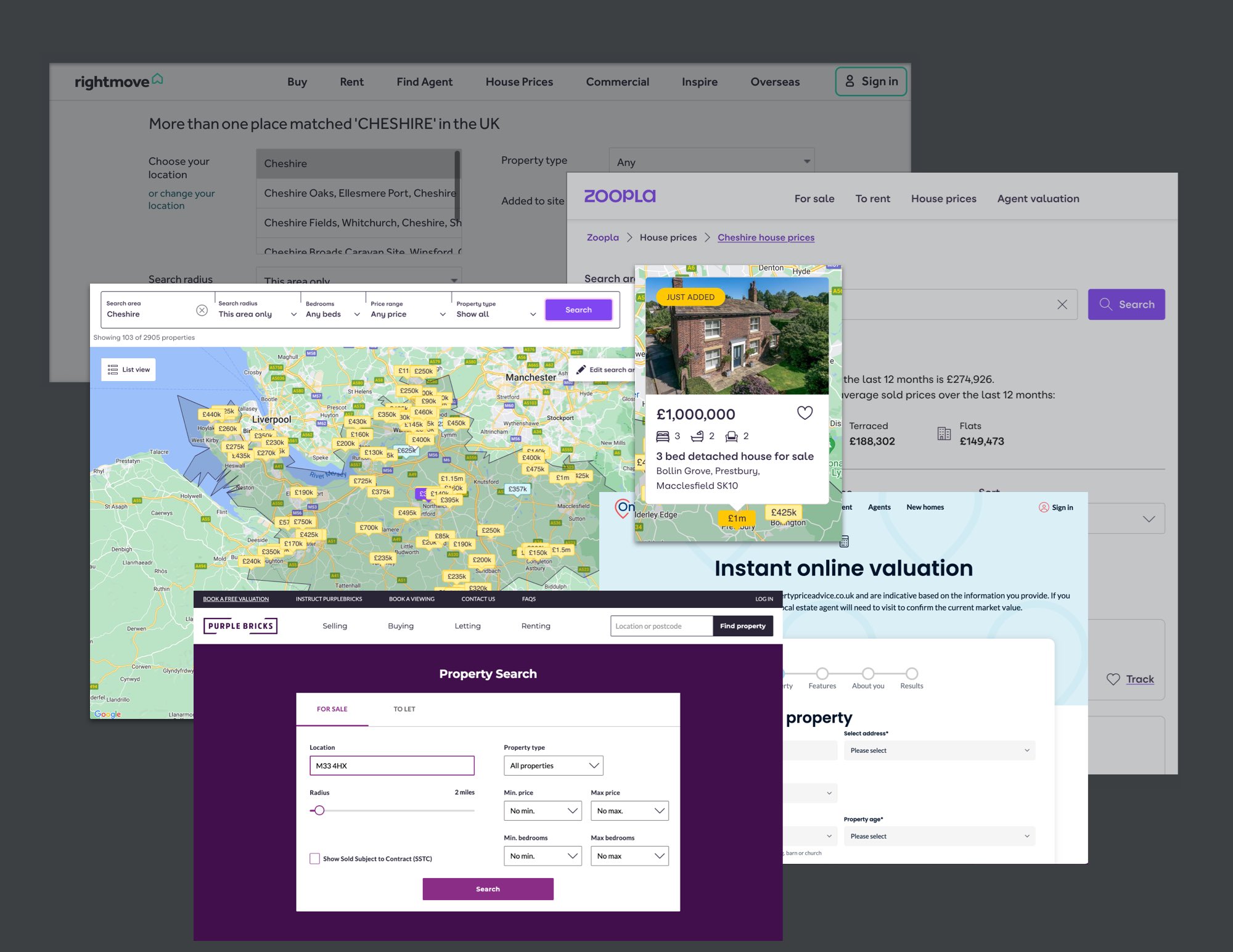This screenshot has height=952, width=1233.
Task: Open Property age Please select dropdown
Action: [x=939, y=836]
